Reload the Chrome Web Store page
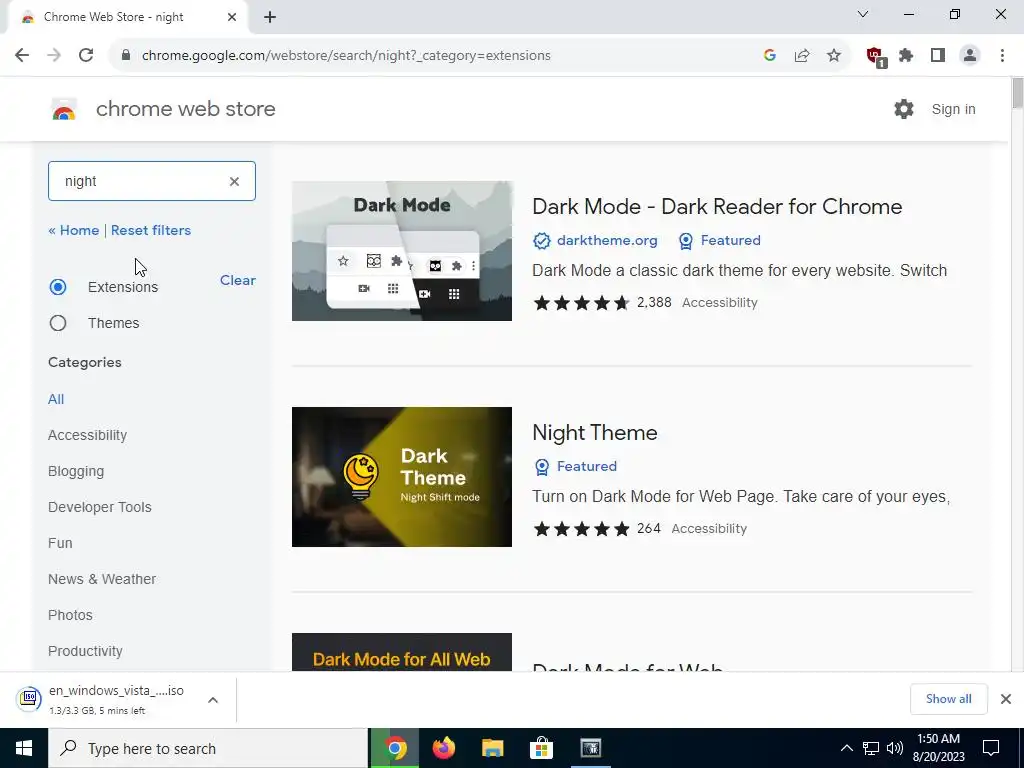This screenshot has height=768, width=1024. click(86, 56)
